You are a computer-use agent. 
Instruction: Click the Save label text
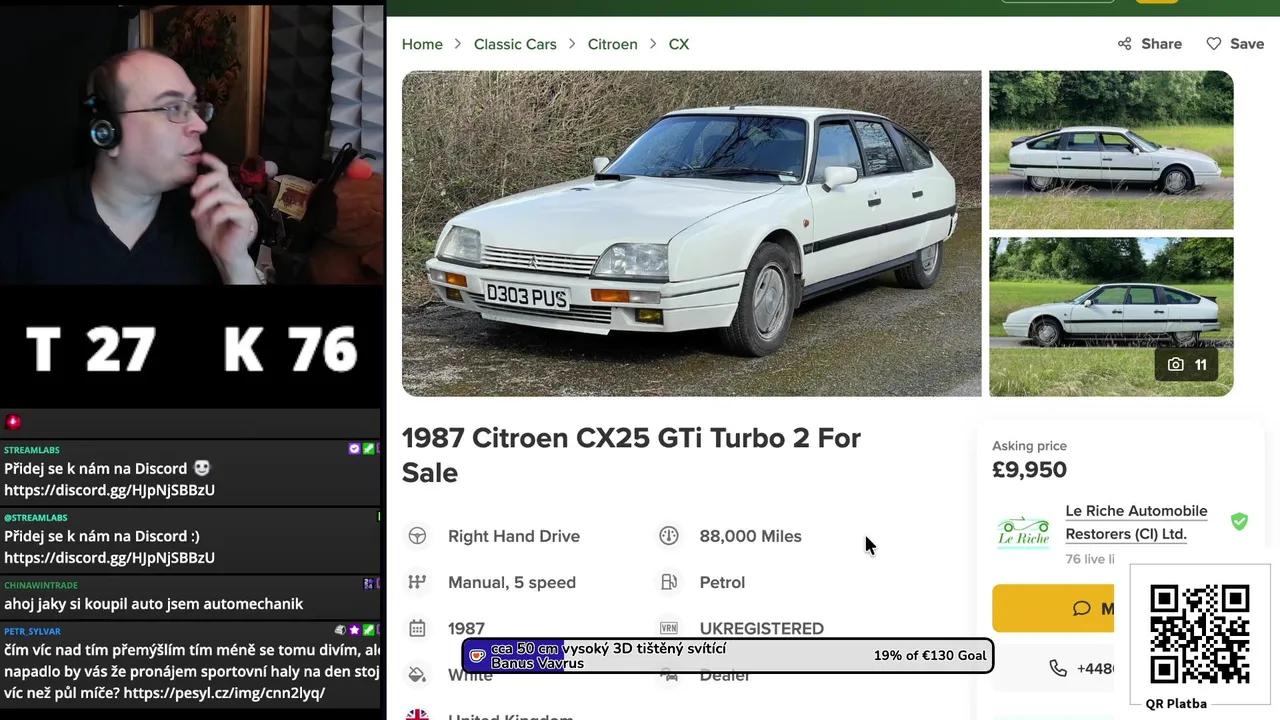point(1247,44)
